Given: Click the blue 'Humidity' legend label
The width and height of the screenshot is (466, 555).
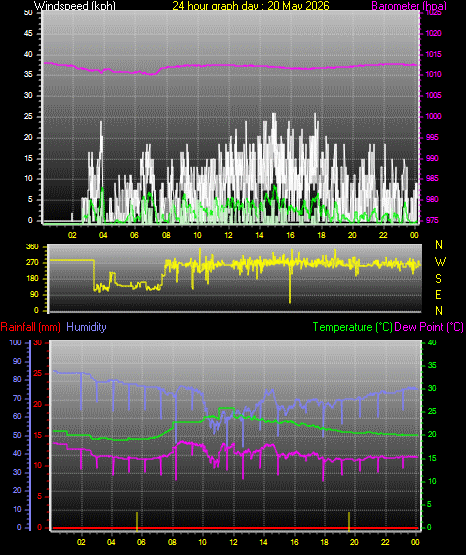Looking at the screenshot, I should pyautogui.click(x=86, y=327).
